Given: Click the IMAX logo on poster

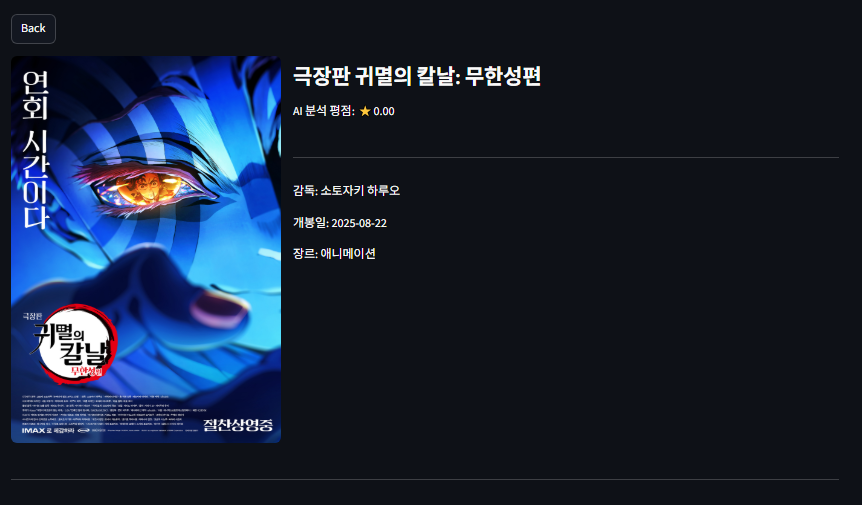Looking at the screenshot, I should [34, 430].
